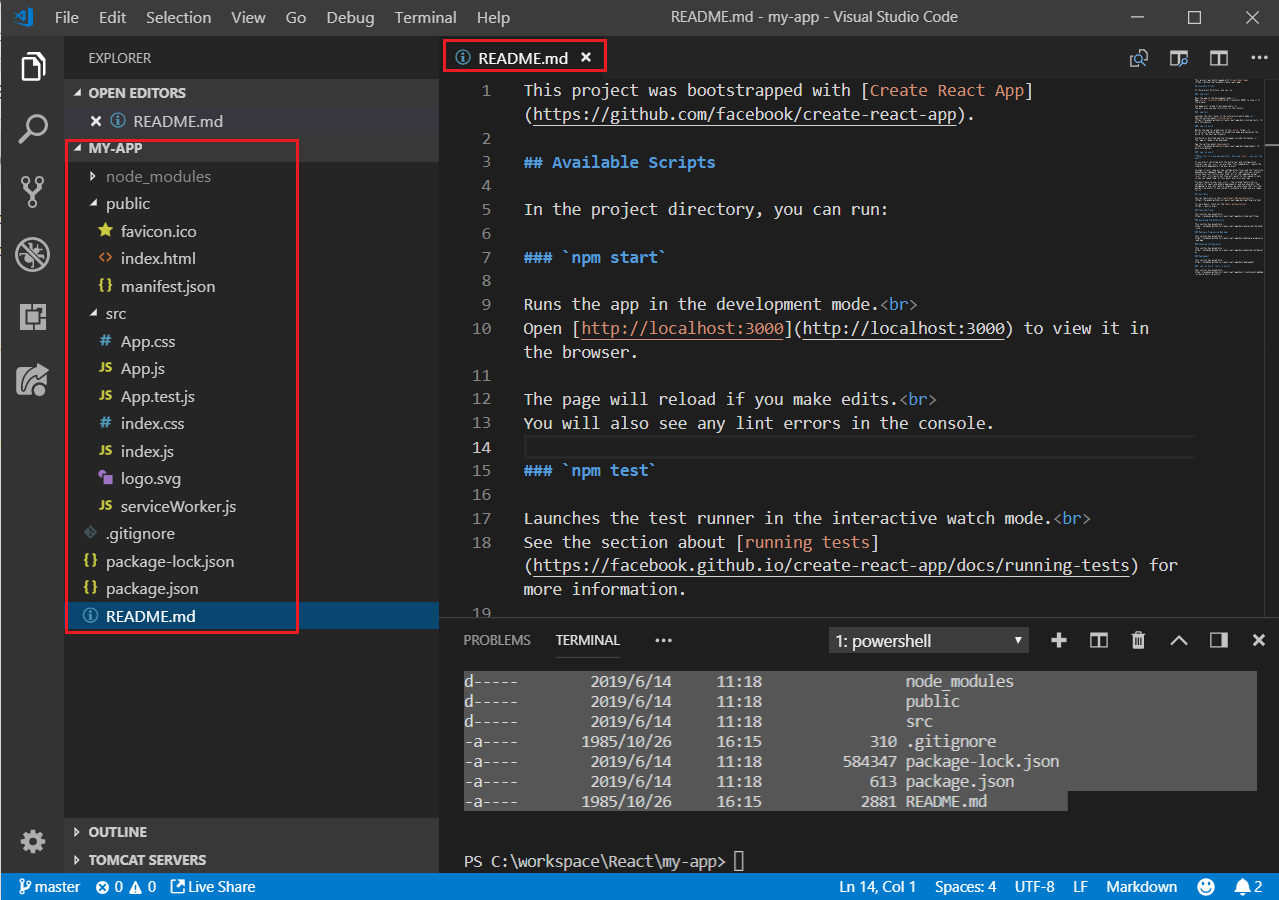Image resolution: width=1279 pixels, height=900 pixels.
Task: Split the terminal panel
Action: pos(1098,640)
